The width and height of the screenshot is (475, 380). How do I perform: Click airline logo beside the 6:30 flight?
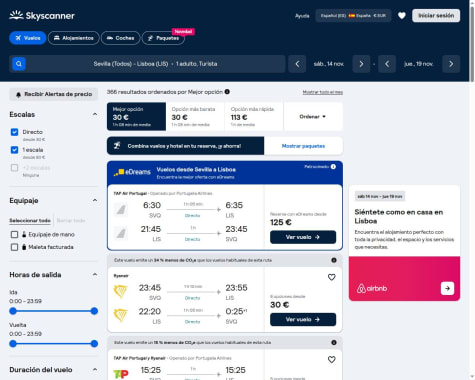(120, 210)
